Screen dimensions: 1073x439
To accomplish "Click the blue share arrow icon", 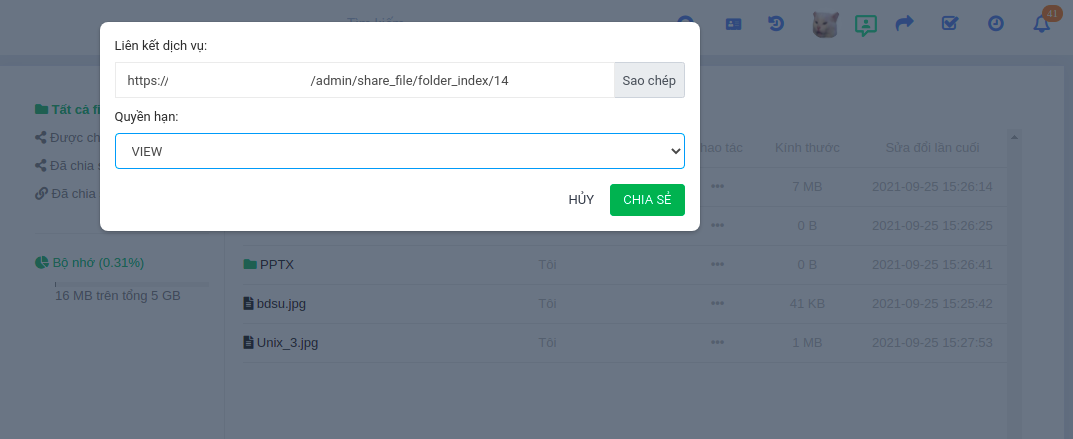I will [904, 23].
